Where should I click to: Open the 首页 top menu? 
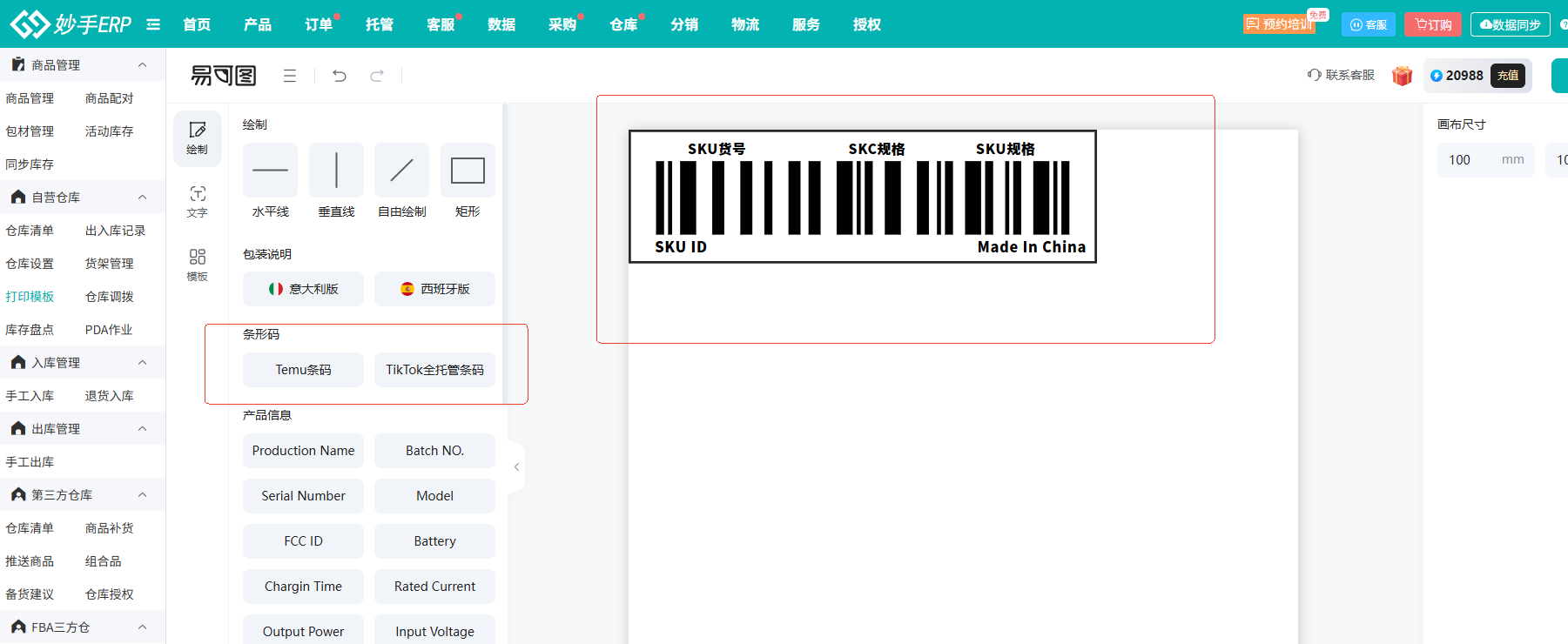pyautogui.click(x=197, y=24)
